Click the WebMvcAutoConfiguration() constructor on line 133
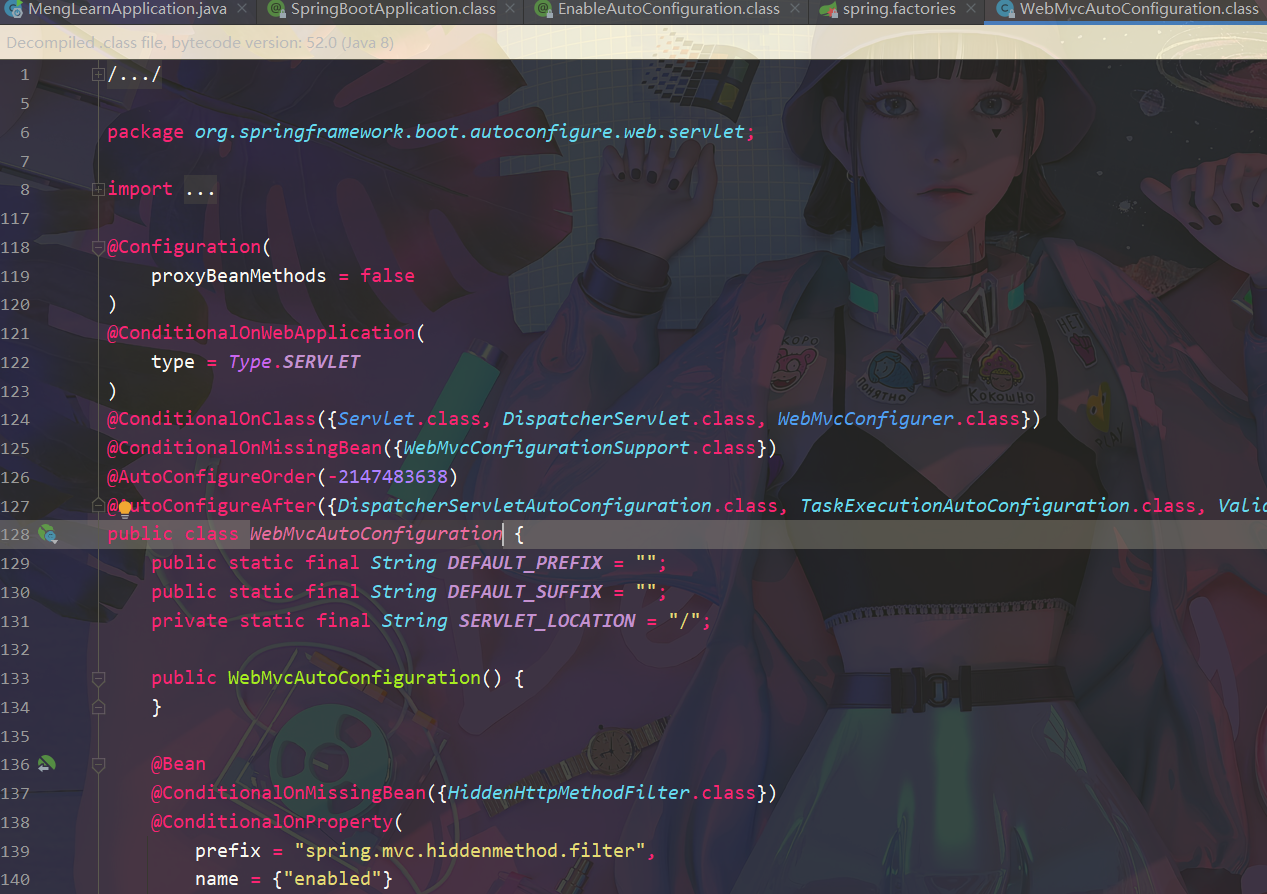The height and width of the screenshot is (894, 1267). click(365, 678)
